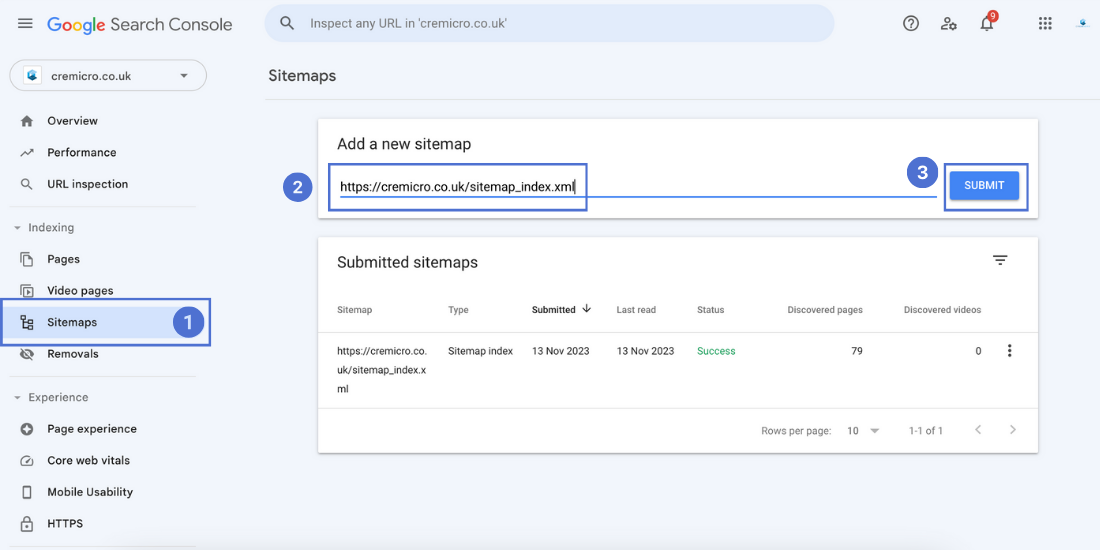Open the Google apps grid
The width and height of the screenshot is (1100, 550).
[x=1045, y=23]
